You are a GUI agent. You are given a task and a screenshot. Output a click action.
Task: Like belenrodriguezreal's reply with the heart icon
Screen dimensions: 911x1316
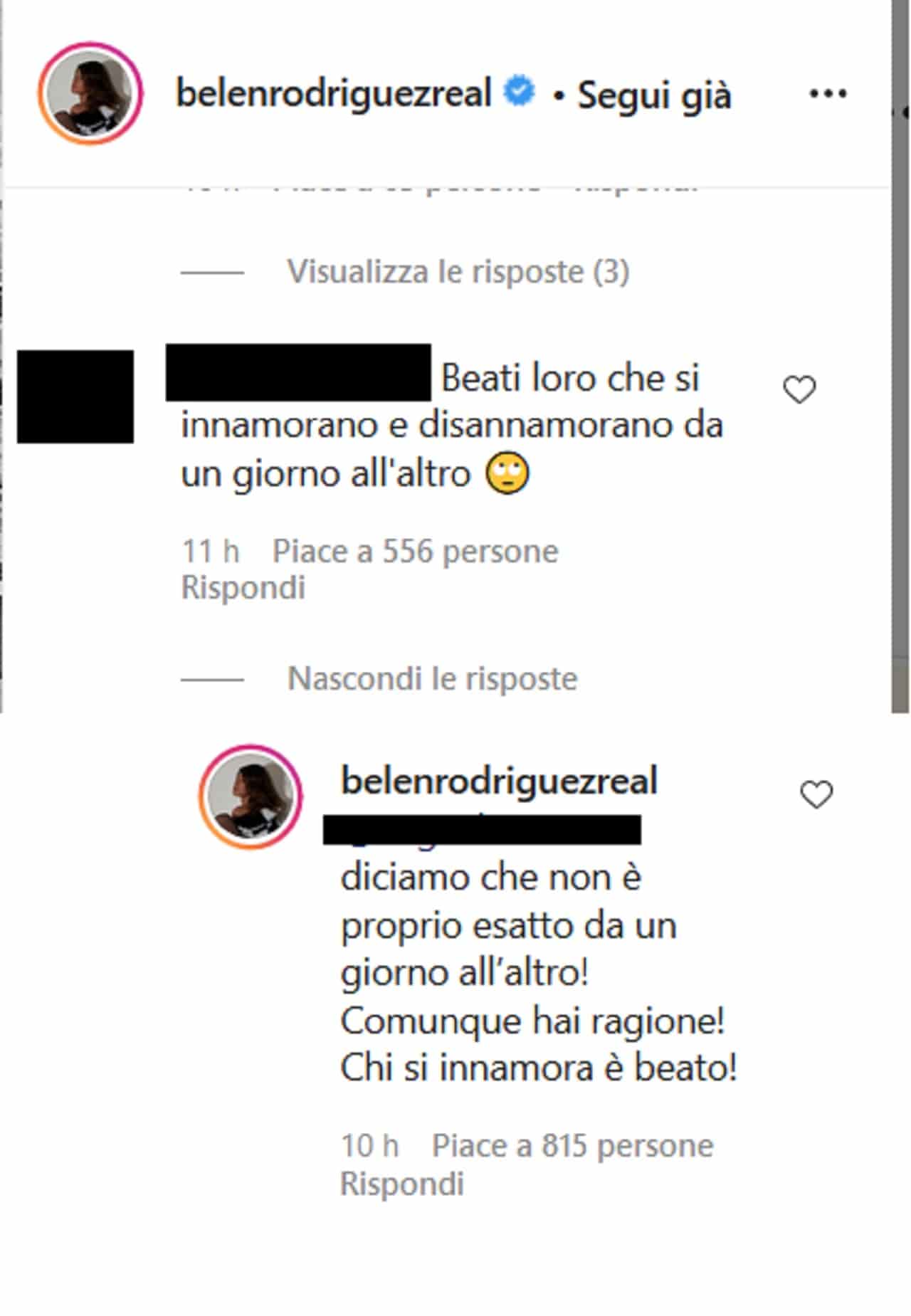pyautogui.click(x=816, y=795)
